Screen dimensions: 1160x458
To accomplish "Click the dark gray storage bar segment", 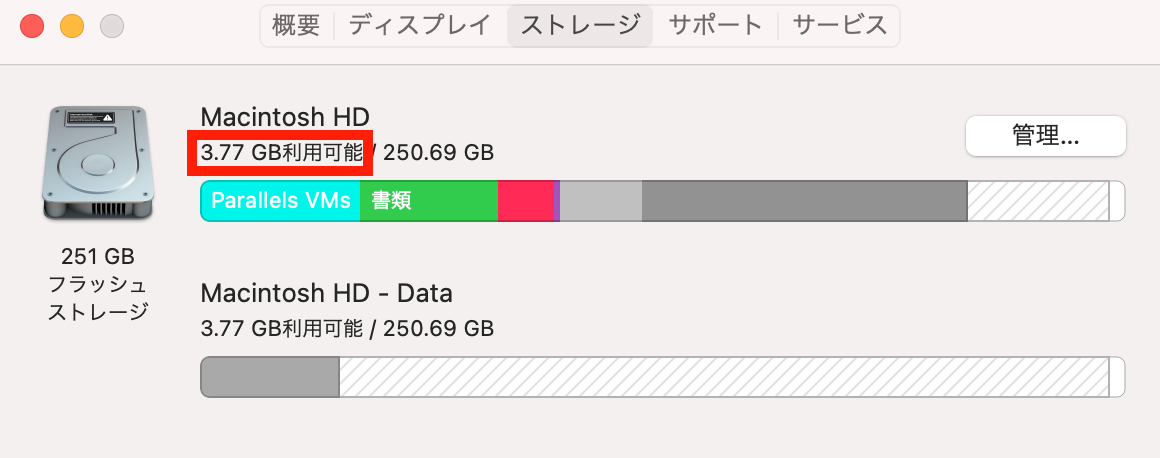I will click(x=805, y=201).
